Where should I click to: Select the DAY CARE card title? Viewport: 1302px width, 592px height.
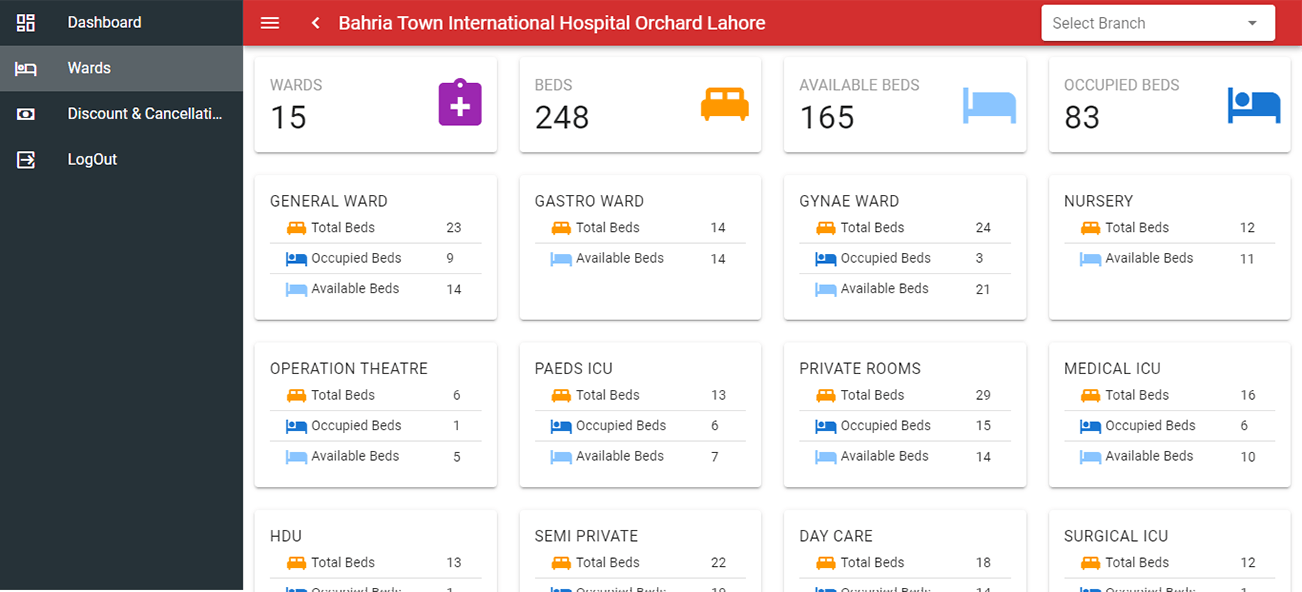(836, 536)
